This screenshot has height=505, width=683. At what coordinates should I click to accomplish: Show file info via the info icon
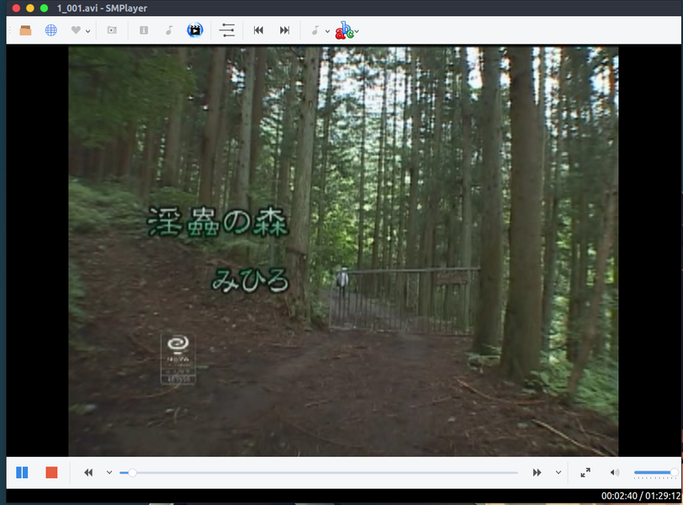pyautogui.click(x=144, y=30)
